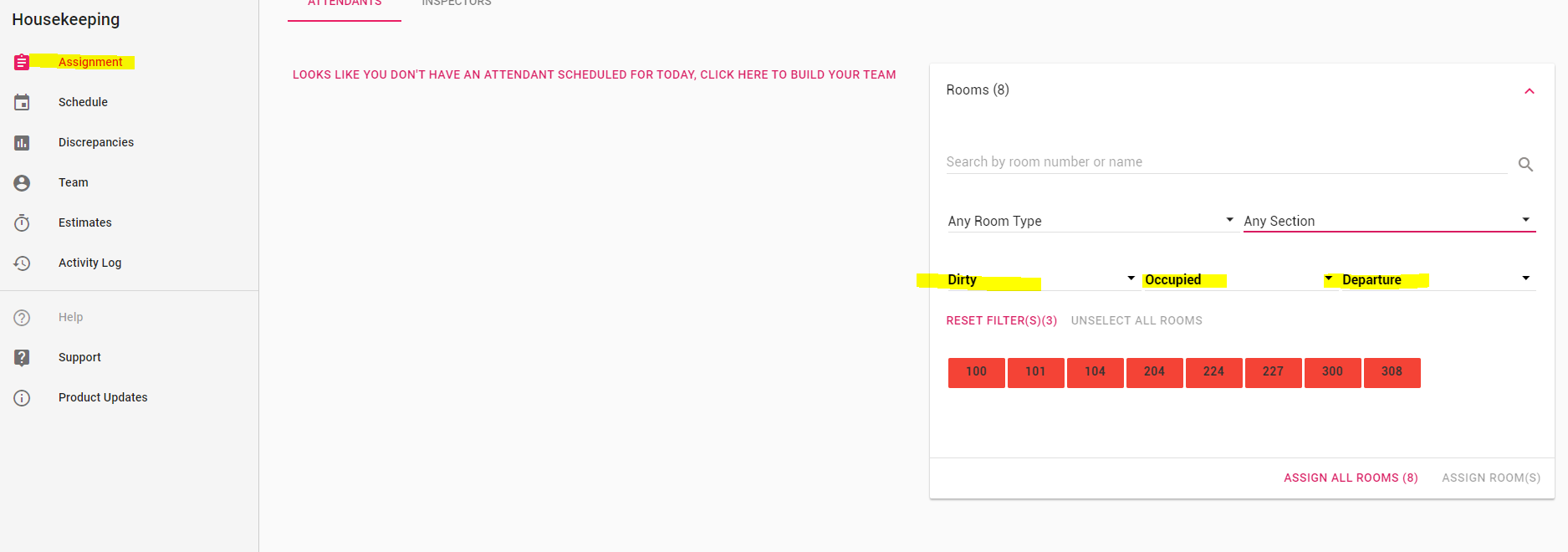The height and width of the screenshot is (552, 1568).
Task: Toggle room 224 selection chip
Action: click(1213, 372)
